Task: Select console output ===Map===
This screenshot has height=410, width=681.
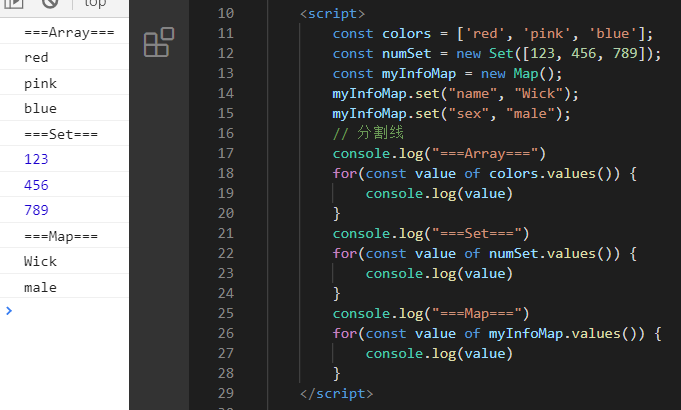Action: point(61,236)
